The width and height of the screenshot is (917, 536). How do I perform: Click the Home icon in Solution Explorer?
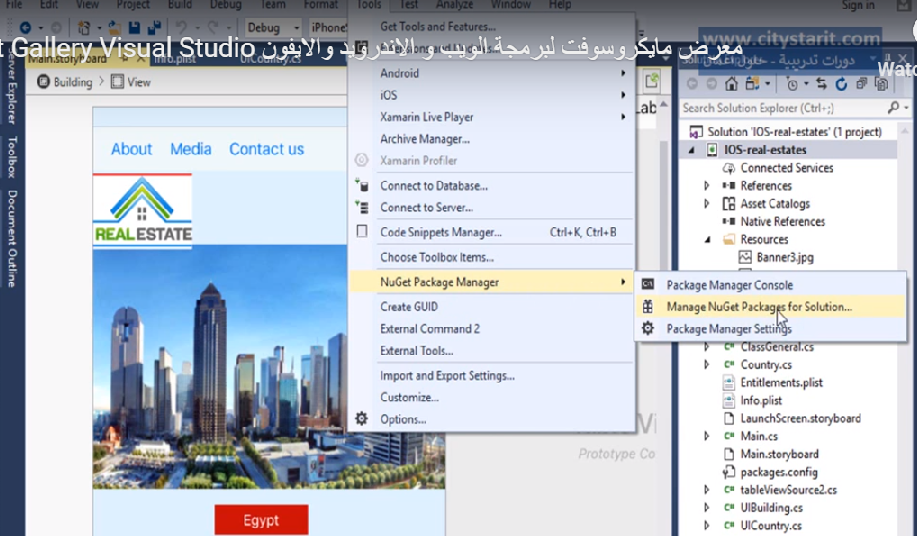pyautogui.click(x=731, y=84)
